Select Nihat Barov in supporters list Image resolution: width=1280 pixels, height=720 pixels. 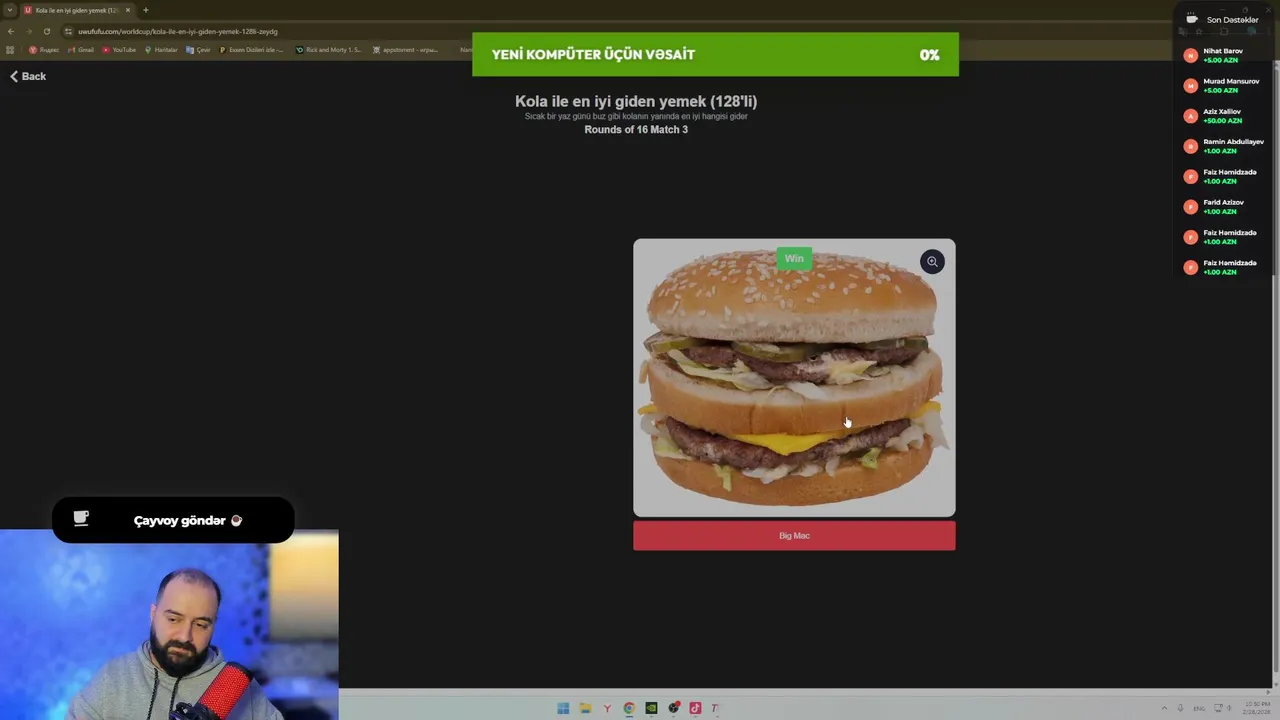click(x=1223, y=56)
